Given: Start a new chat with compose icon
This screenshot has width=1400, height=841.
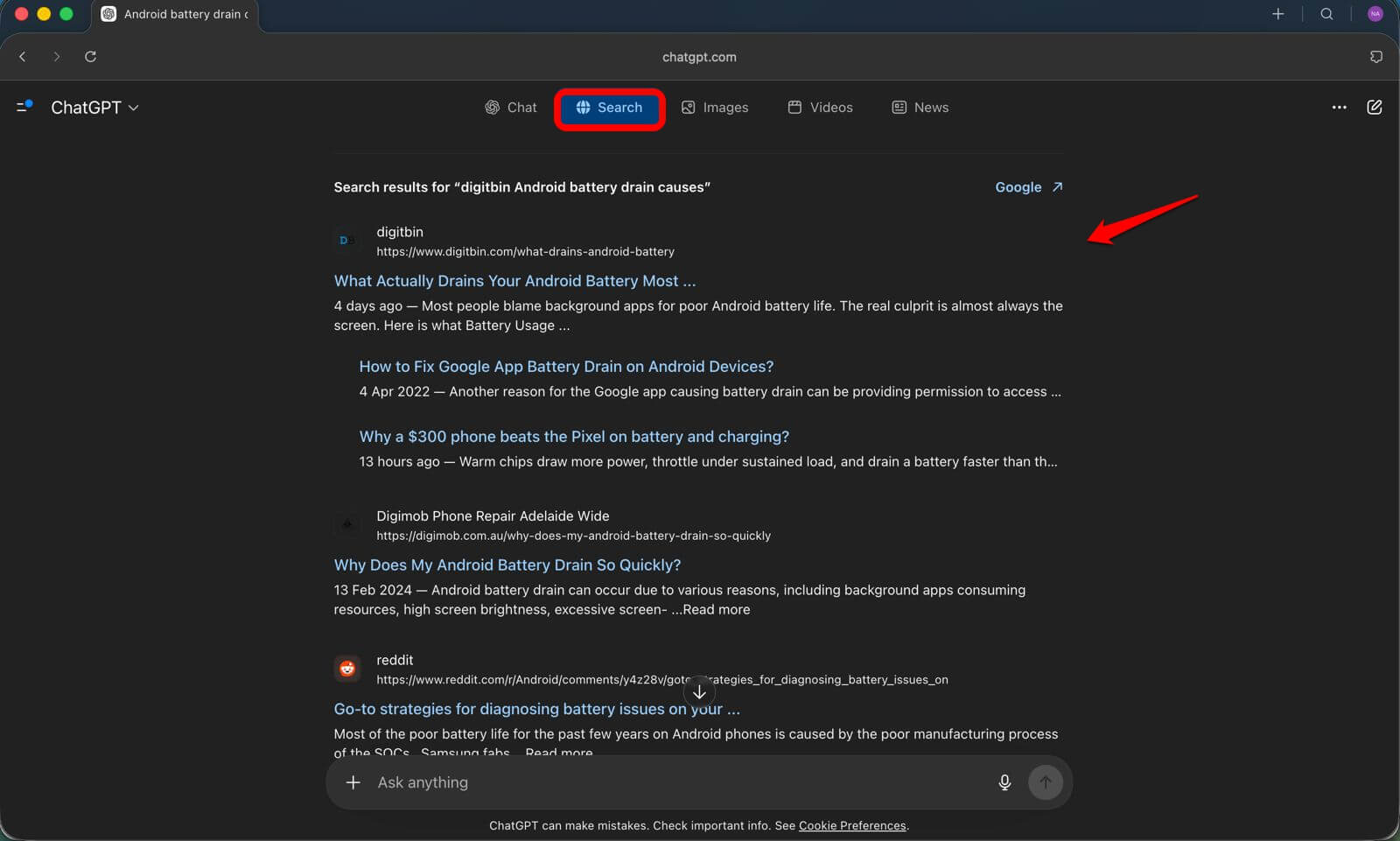Looking at the screenshot, I should (x=1374, y=107).
